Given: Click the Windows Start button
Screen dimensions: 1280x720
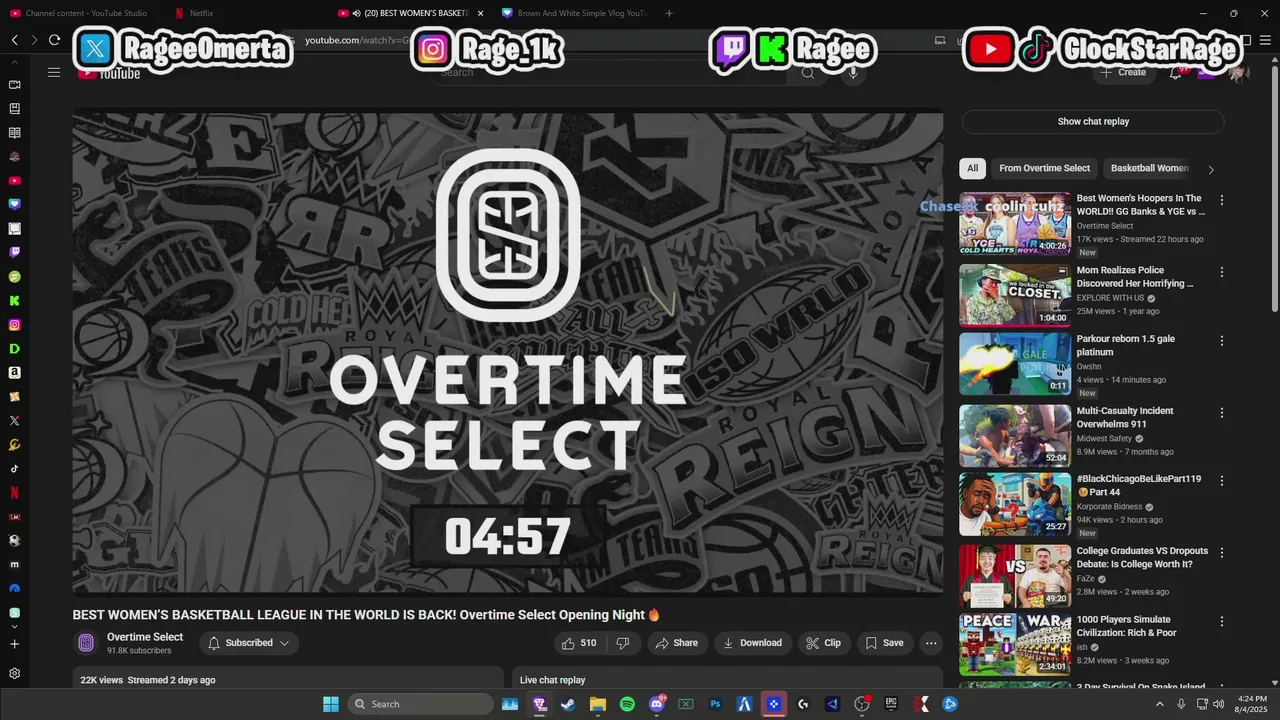Looking at the screenshot, I should pos(331,704).
